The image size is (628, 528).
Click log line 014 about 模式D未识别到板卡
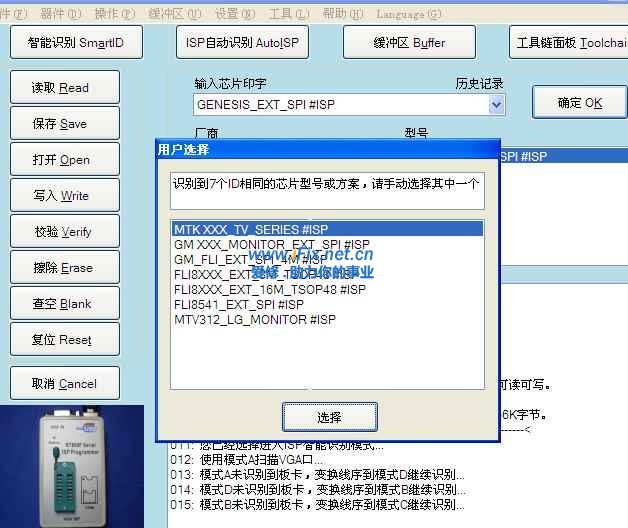point(318,490)
